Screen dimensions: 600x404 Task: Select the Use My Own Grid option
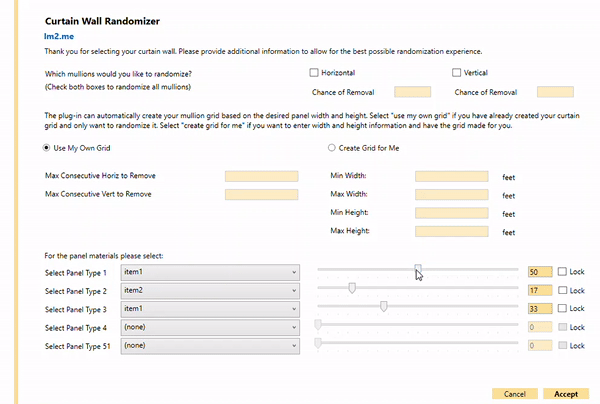(x=46, y=148)
